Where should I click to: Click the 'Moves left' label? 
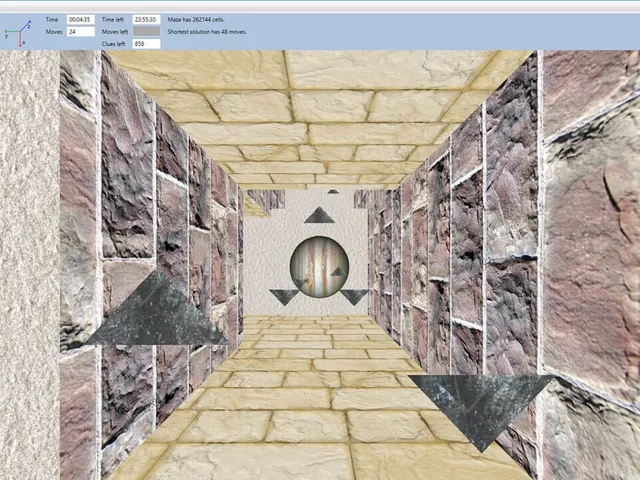(x=115, y=32)
